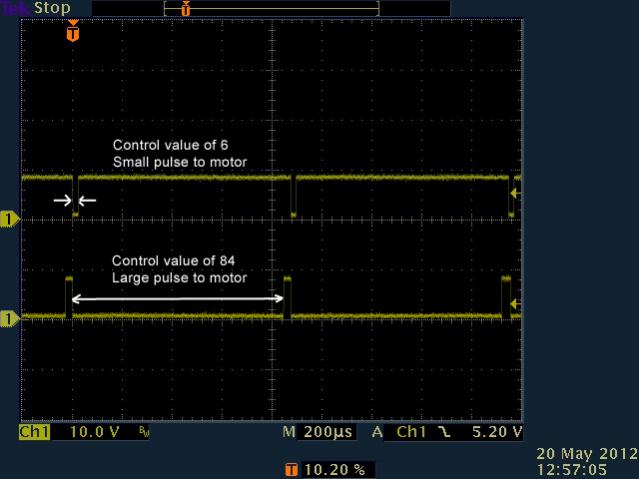Click the upper channel 1 ground marker
Screen dimensions: 639x479
pyautogui.click(x=9, y=218)
